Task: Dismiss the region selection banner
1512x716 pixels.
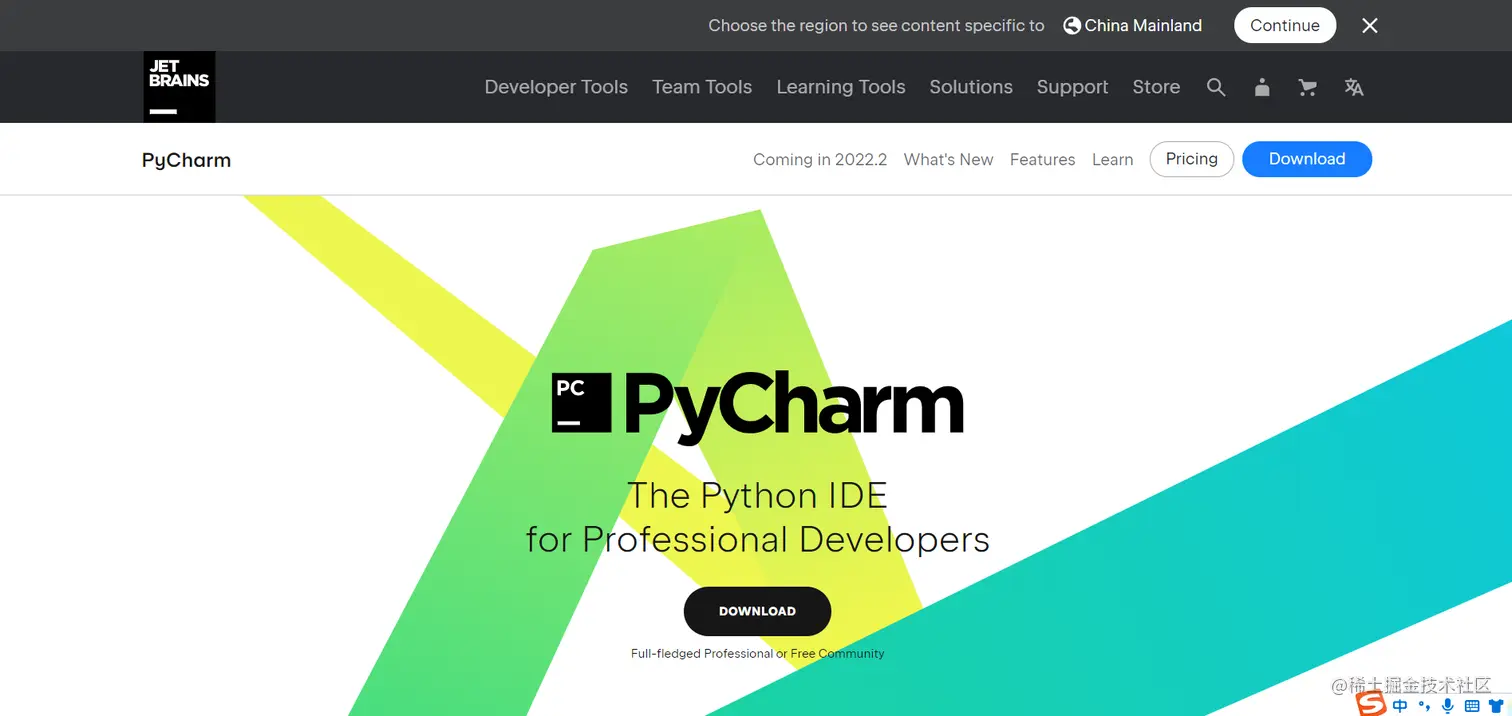Action: point(1370,26)
